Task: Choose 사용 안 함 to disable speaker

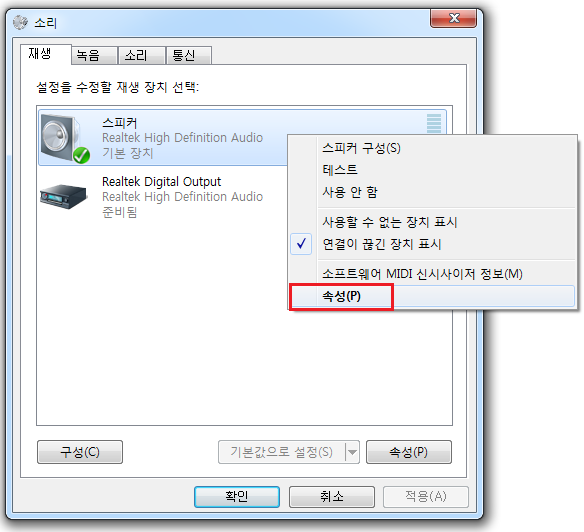Action: tap(350, 192)
